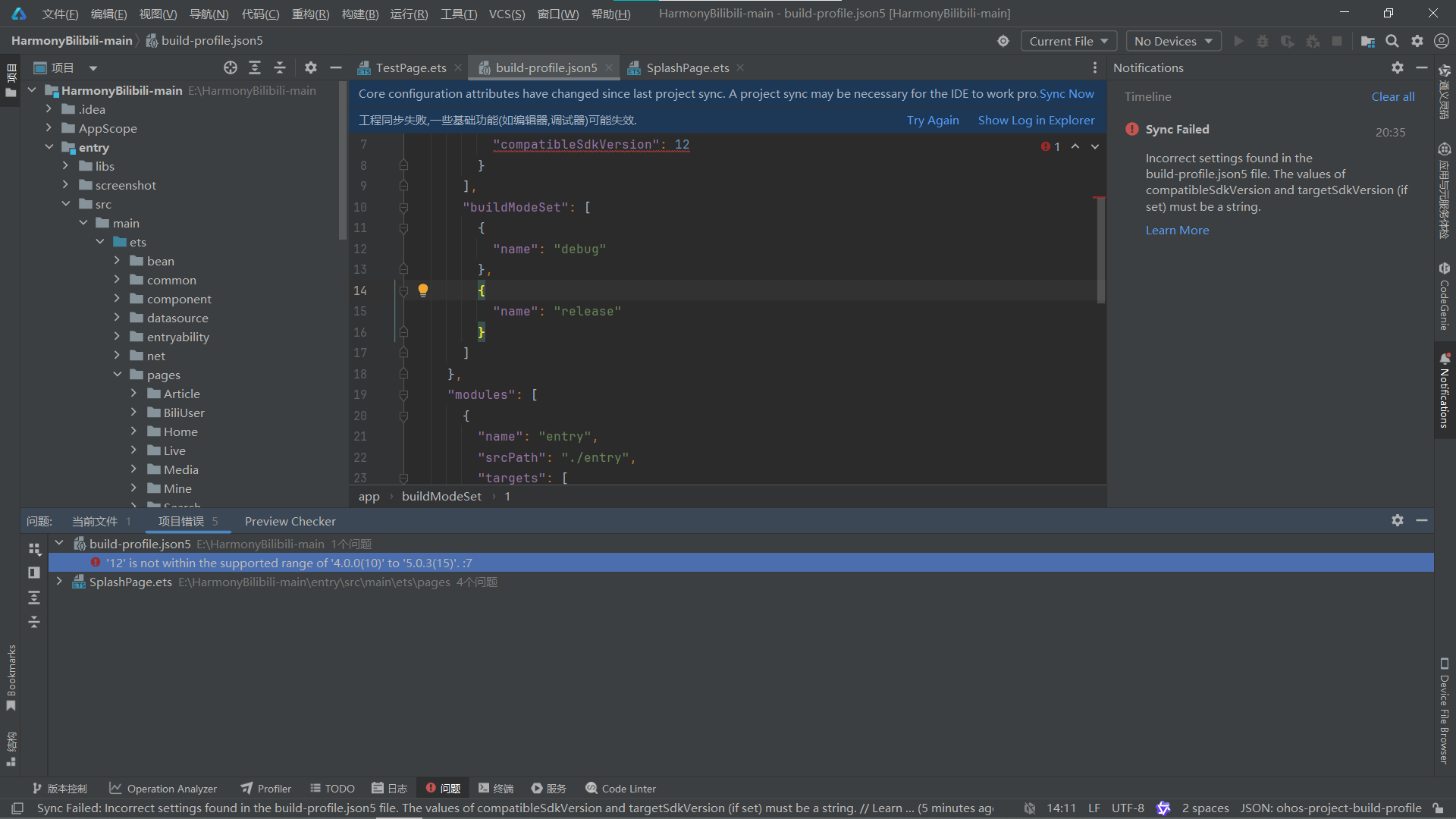Click Show Log in Explorer link
This screenshot has width=1456, height=819.
[1036, 120]
